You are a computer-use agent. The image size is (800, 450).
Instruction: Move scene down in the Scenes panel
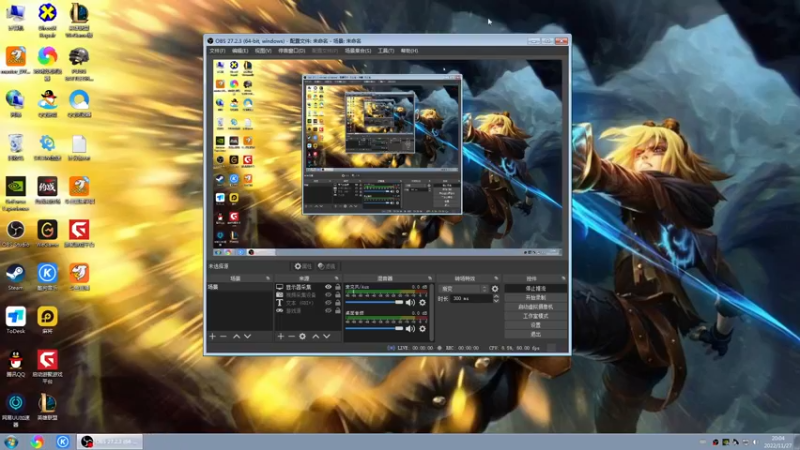point(247,336)
